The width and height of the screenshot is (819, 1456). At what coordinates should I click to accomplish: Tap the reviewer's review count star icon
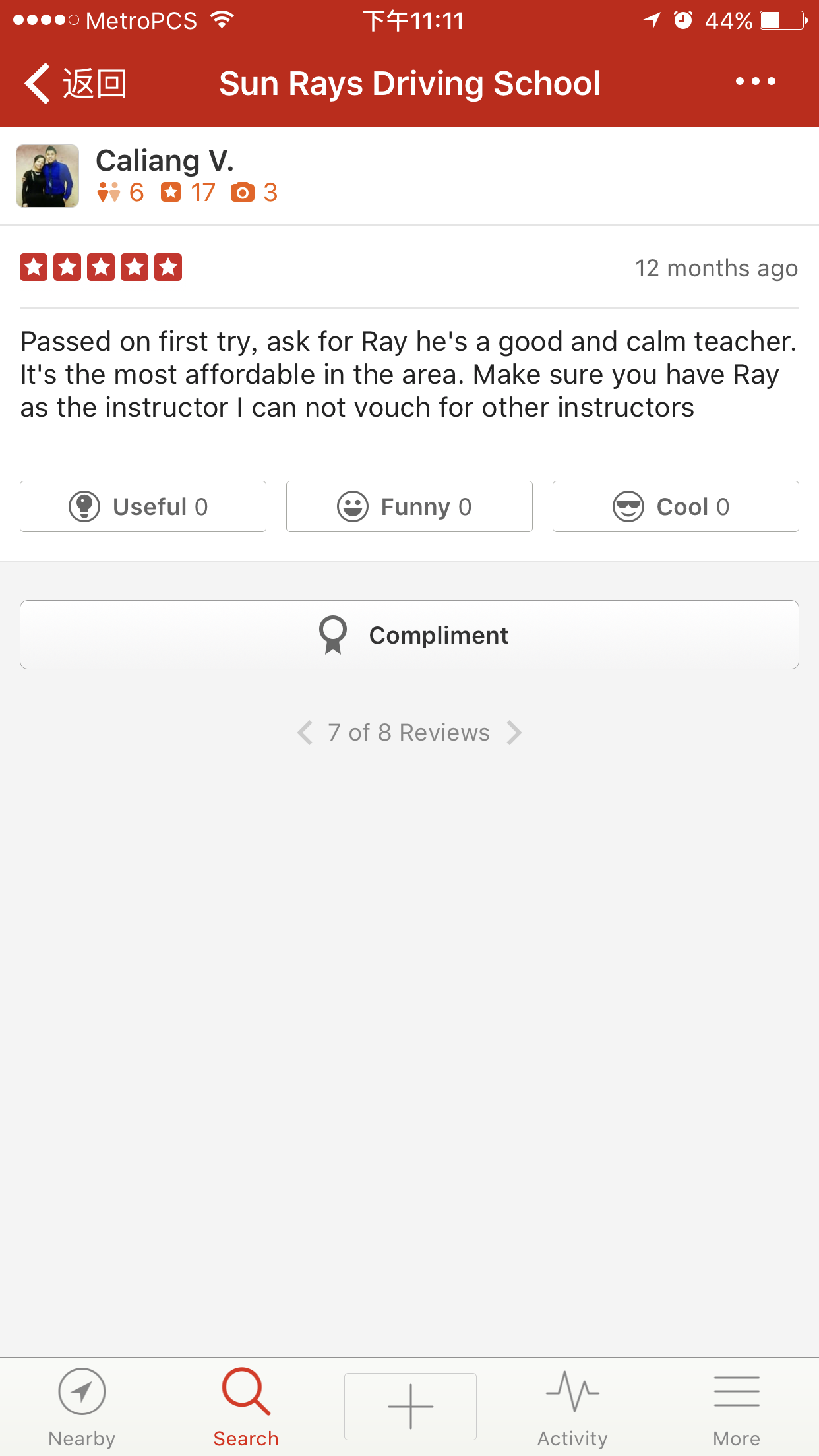click(x=171, y=192)
